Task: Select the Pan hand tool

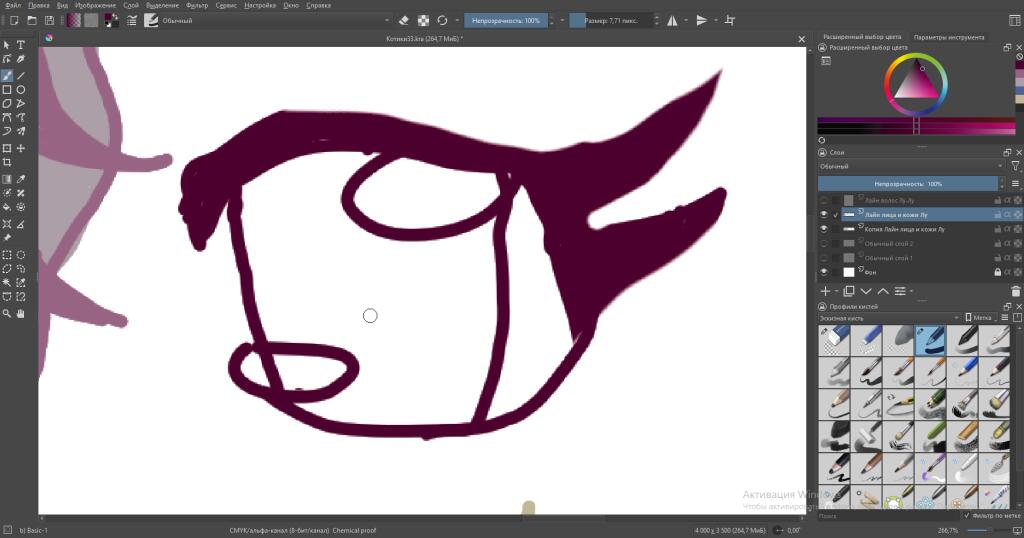Action: click(21, 313)
